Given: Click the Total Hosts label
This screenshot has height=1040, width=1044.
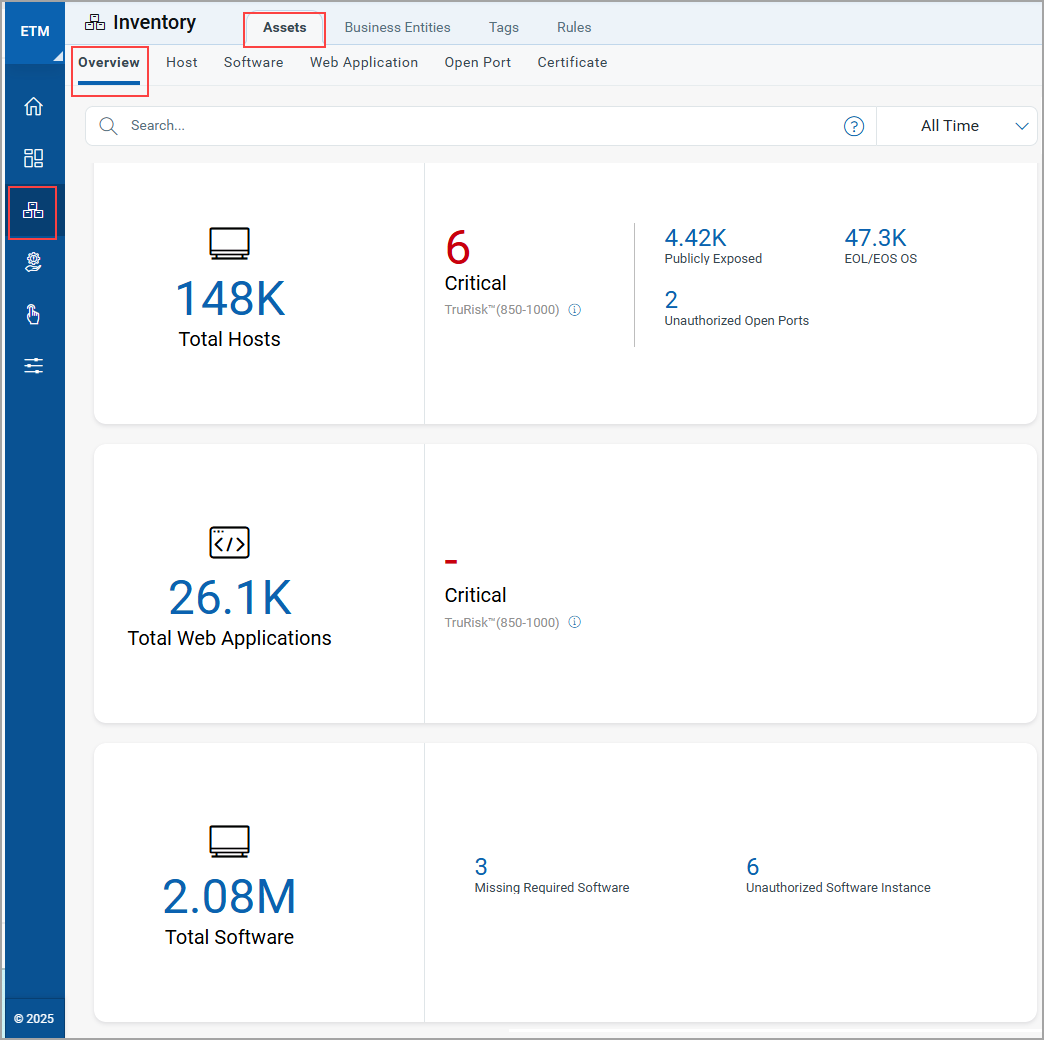Looking at the screenshot, I should tap(229, 339).
